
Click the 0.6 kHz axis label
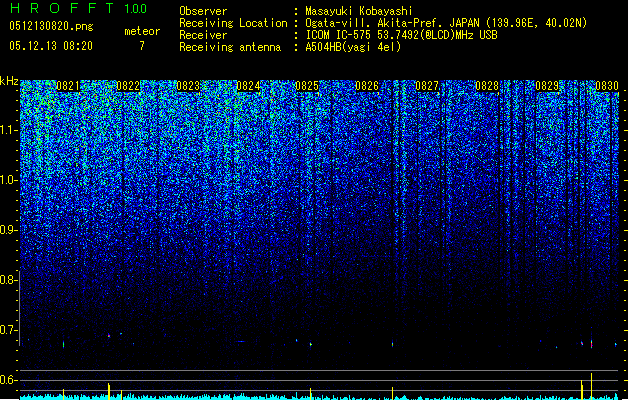point(8,380)
